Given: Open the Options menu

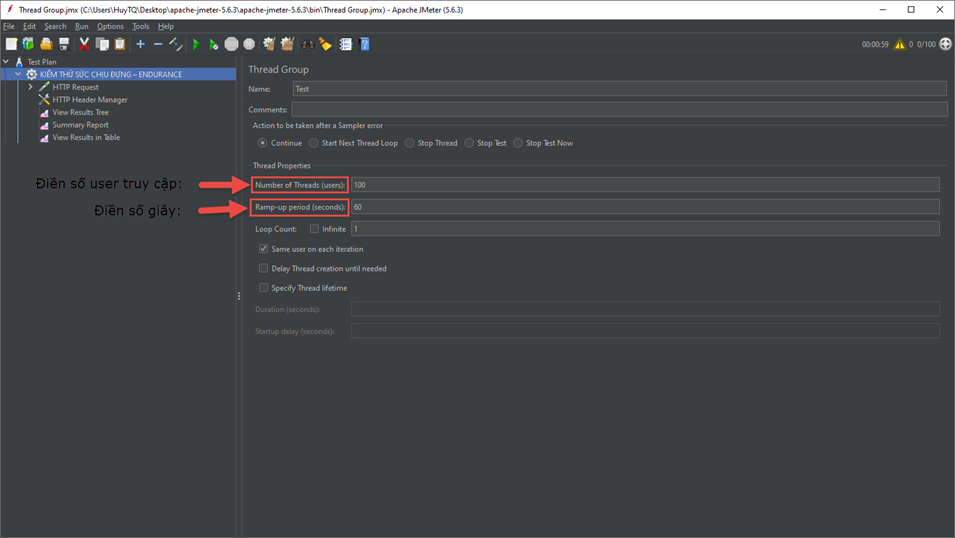Looking at the screenshot, I should [110, 27].
